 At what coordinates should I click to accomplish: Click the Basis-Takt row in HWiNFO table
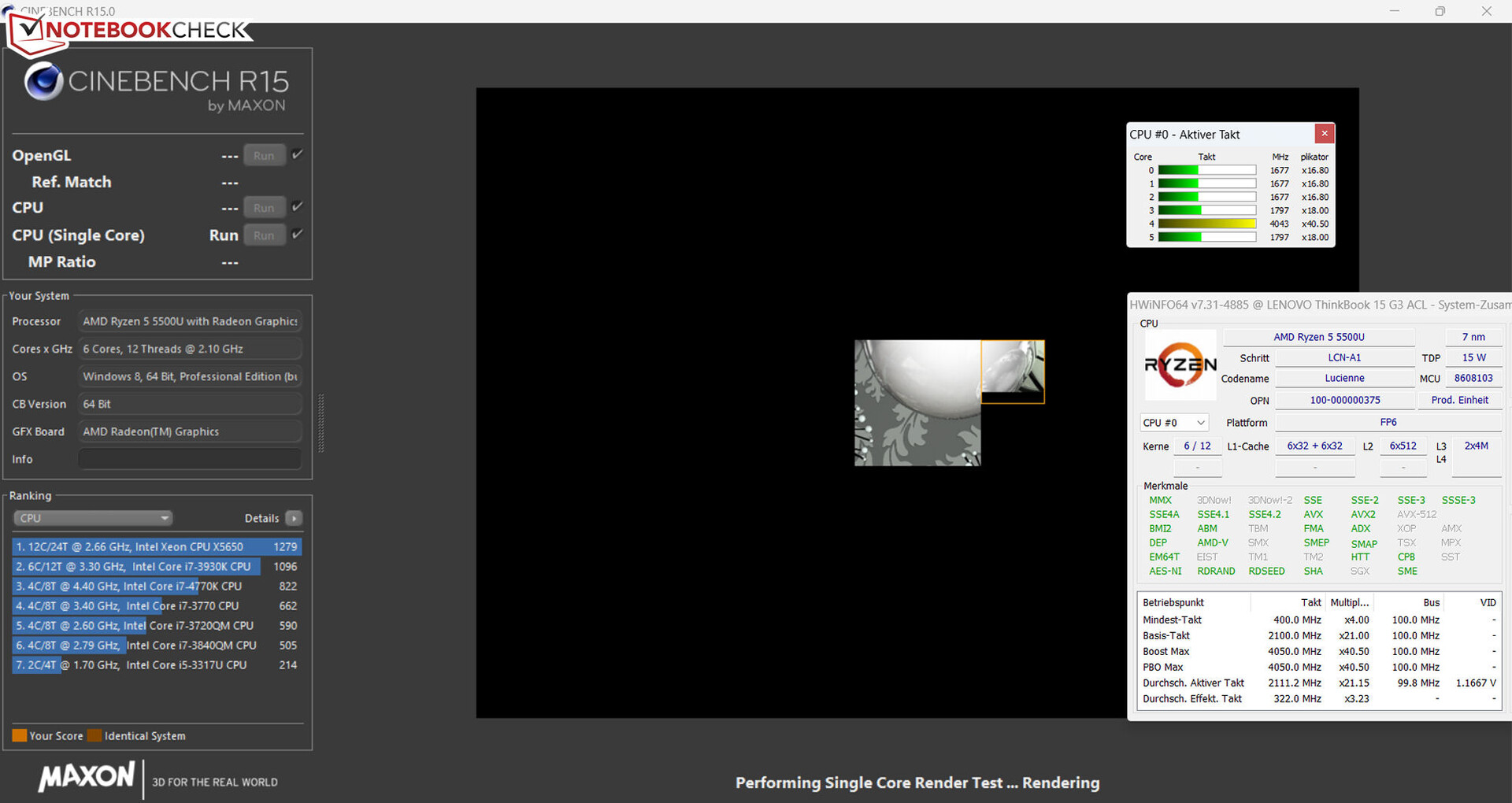tap(1319, 635)
